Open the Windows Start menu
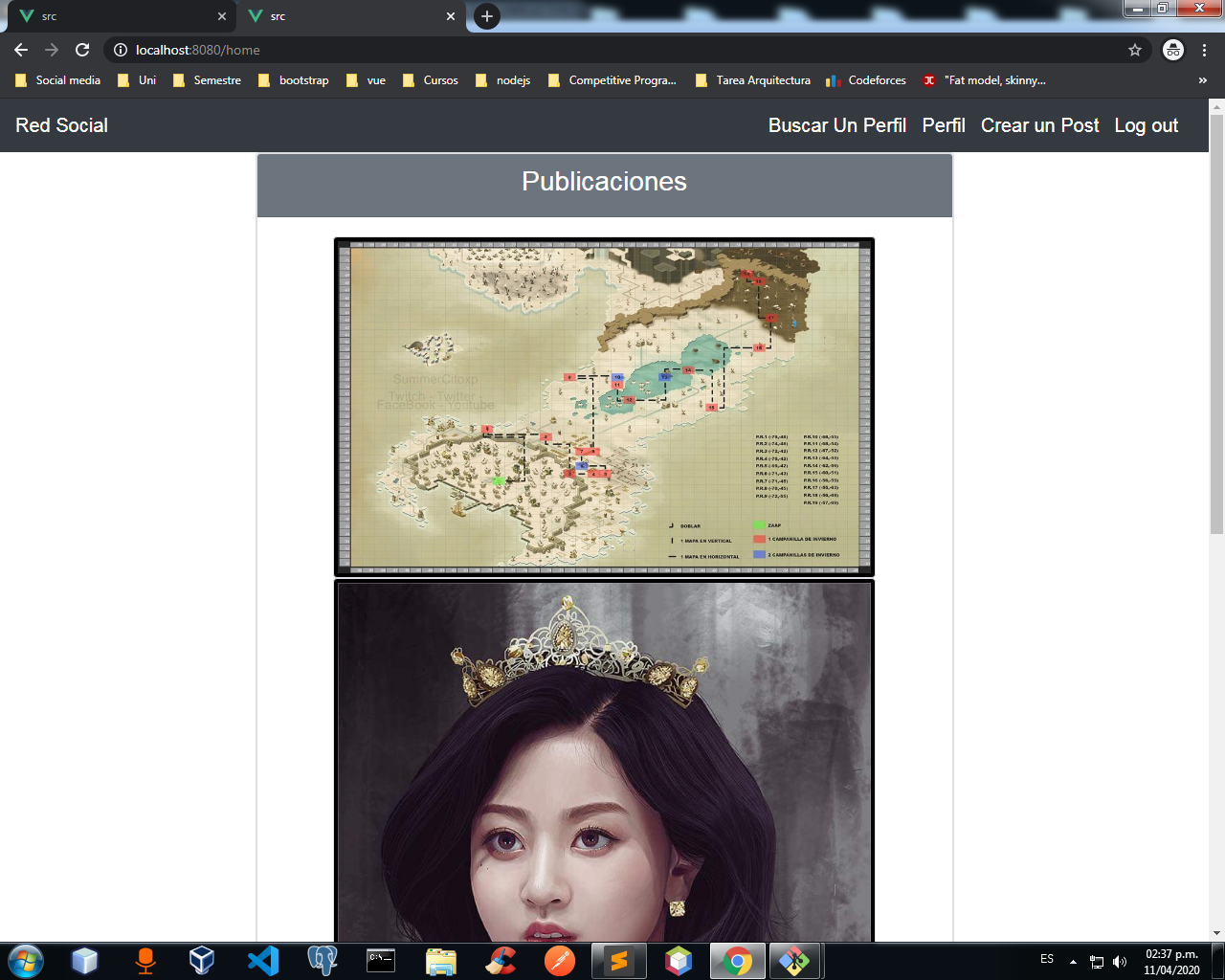This screenshot has width=1225, height=980. click(26, 961)
